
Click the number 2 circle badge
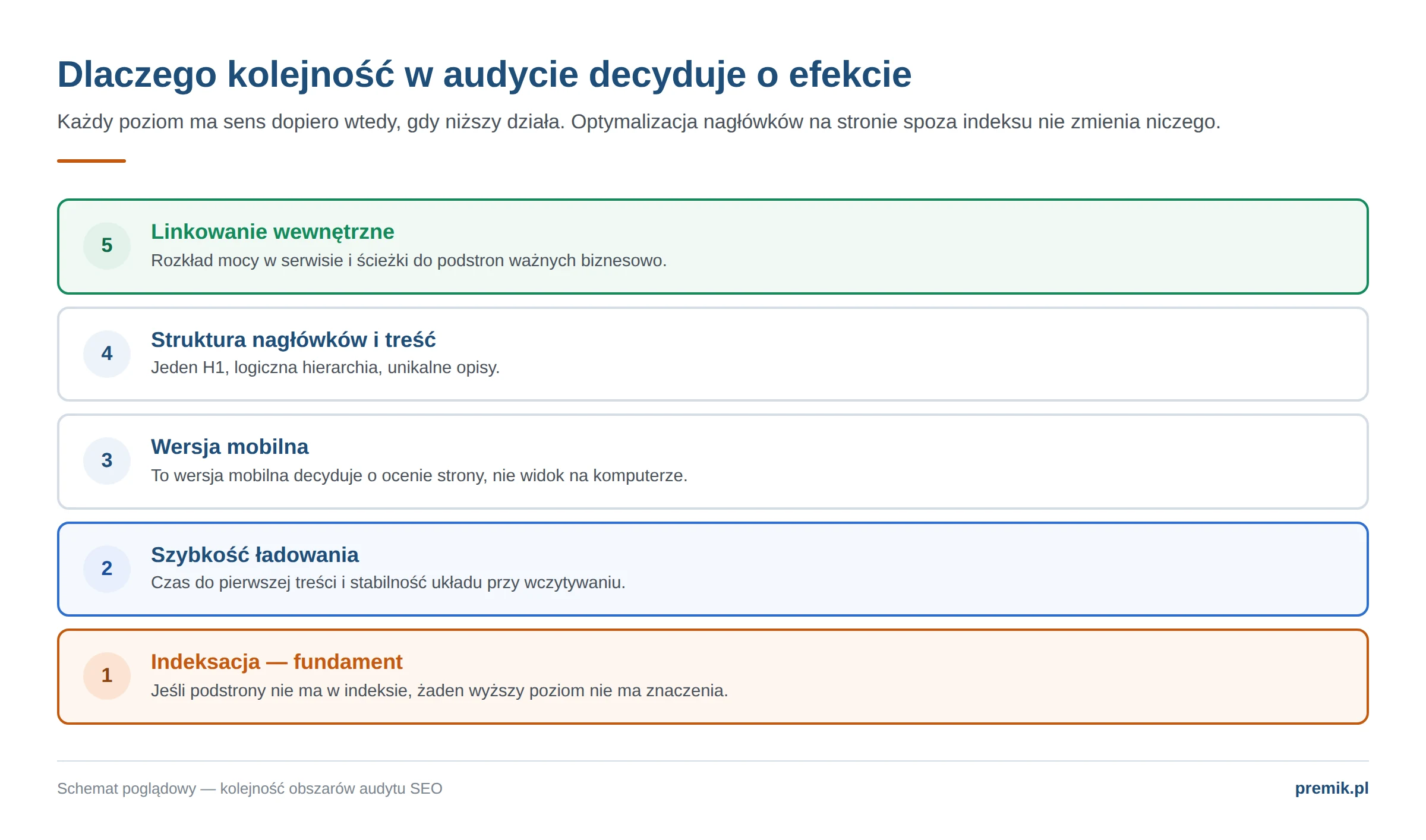pyautogui.click(x=107, y=569)
